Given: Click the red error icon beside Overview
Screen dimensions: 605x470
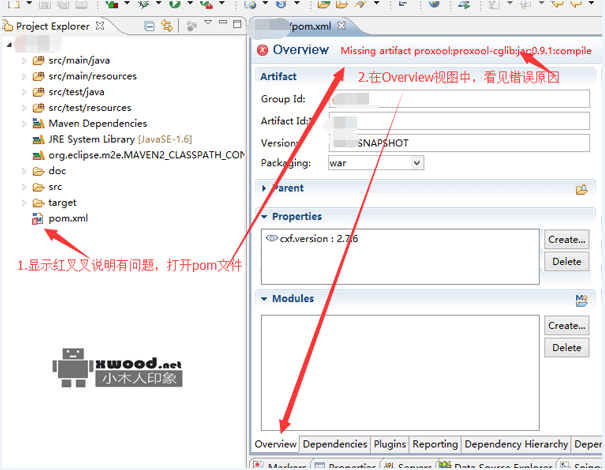Looking at the screenshot, I should pos(262,50).
